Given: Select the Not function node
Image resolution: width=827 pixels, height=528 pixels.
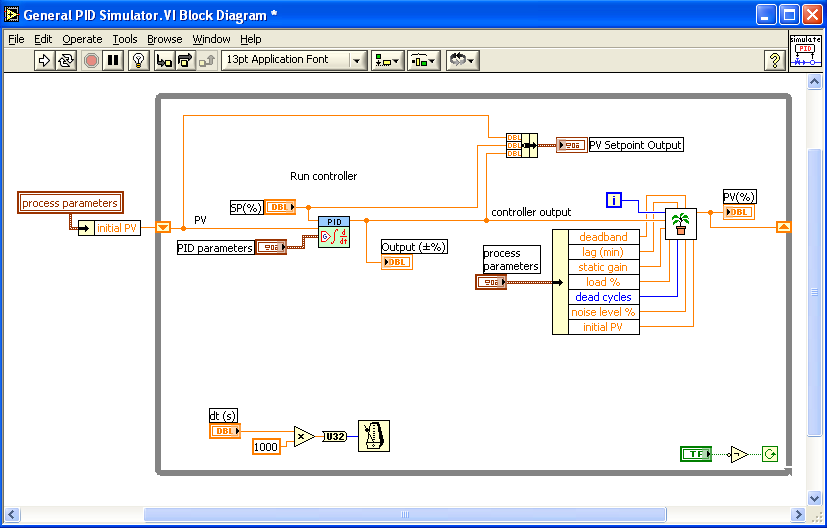Looking at the screenshot, I should 738,454.
